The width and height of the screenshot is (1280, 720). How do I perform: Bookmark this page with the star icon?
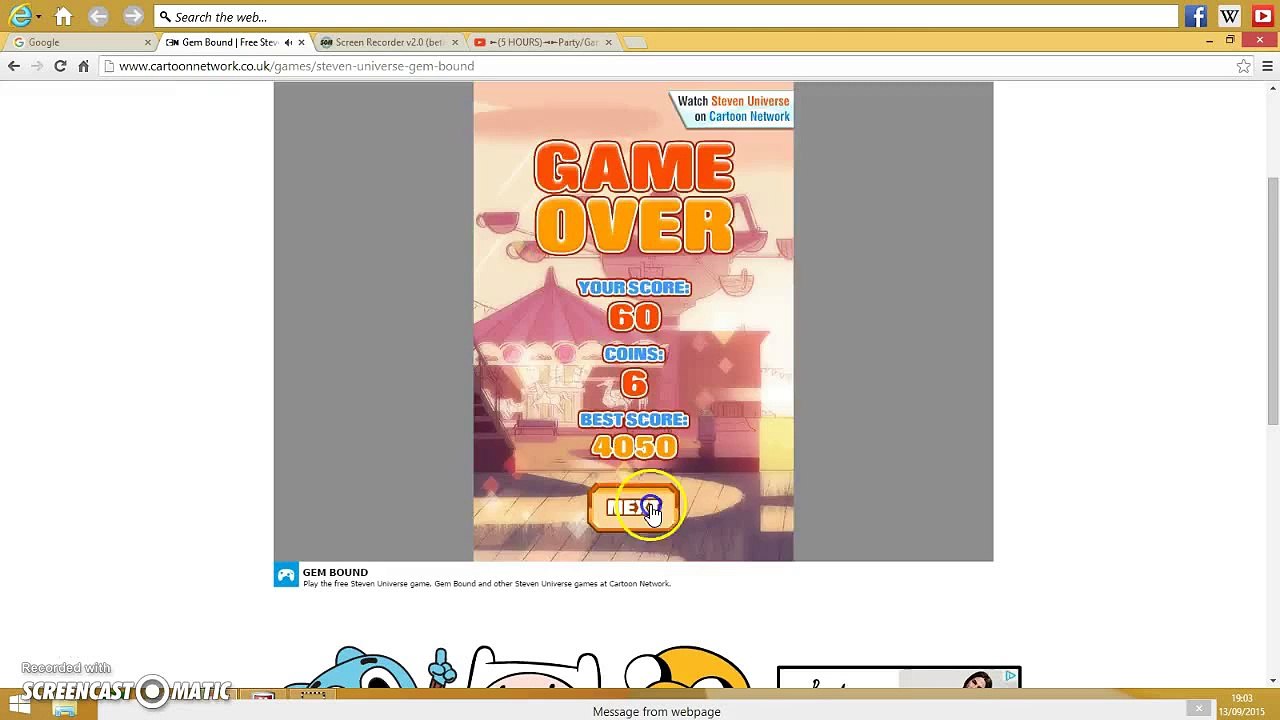click(1243, 66)
